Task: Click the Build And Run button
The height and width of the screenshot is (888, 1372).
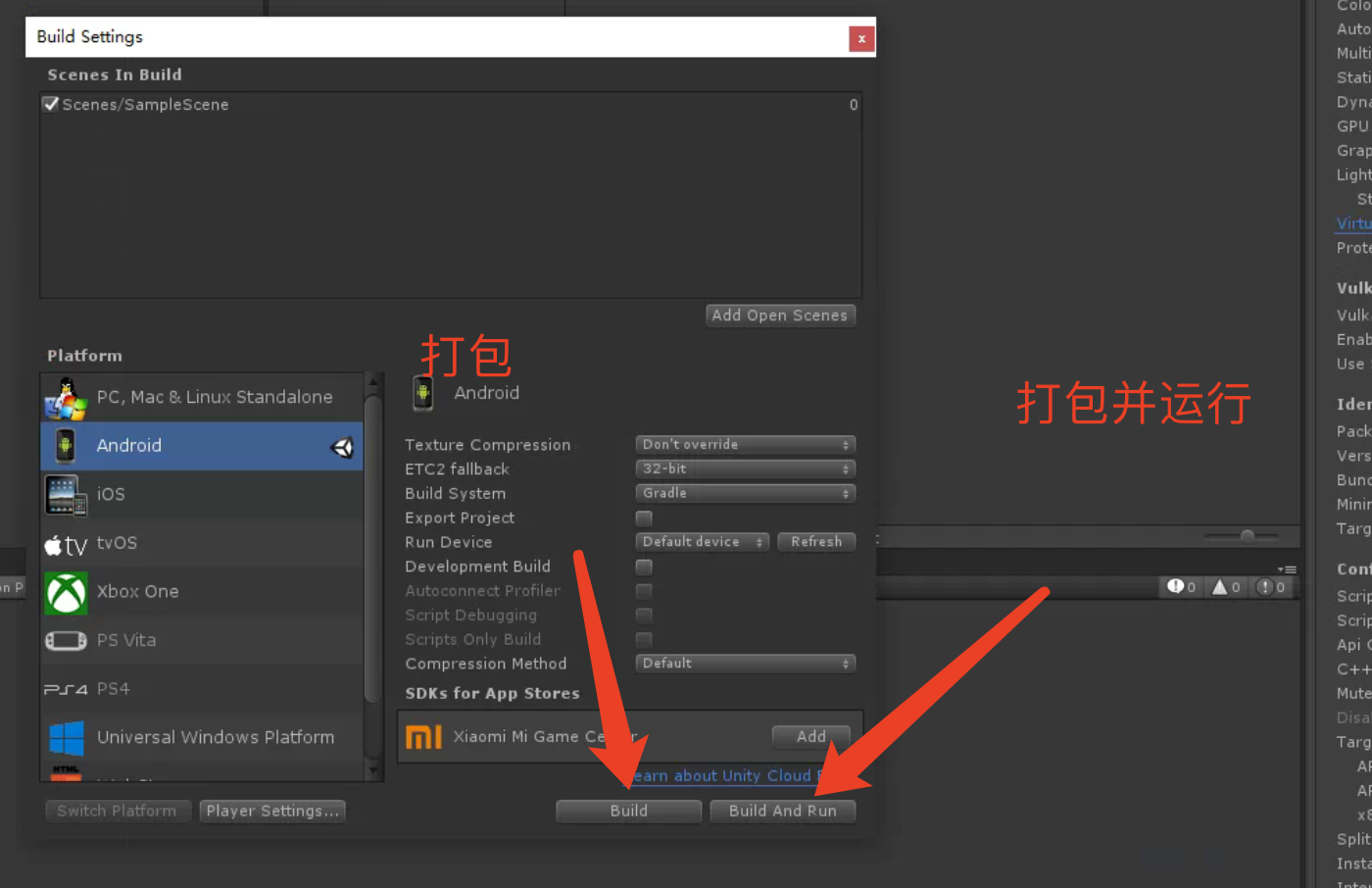Action: (782, 811)
